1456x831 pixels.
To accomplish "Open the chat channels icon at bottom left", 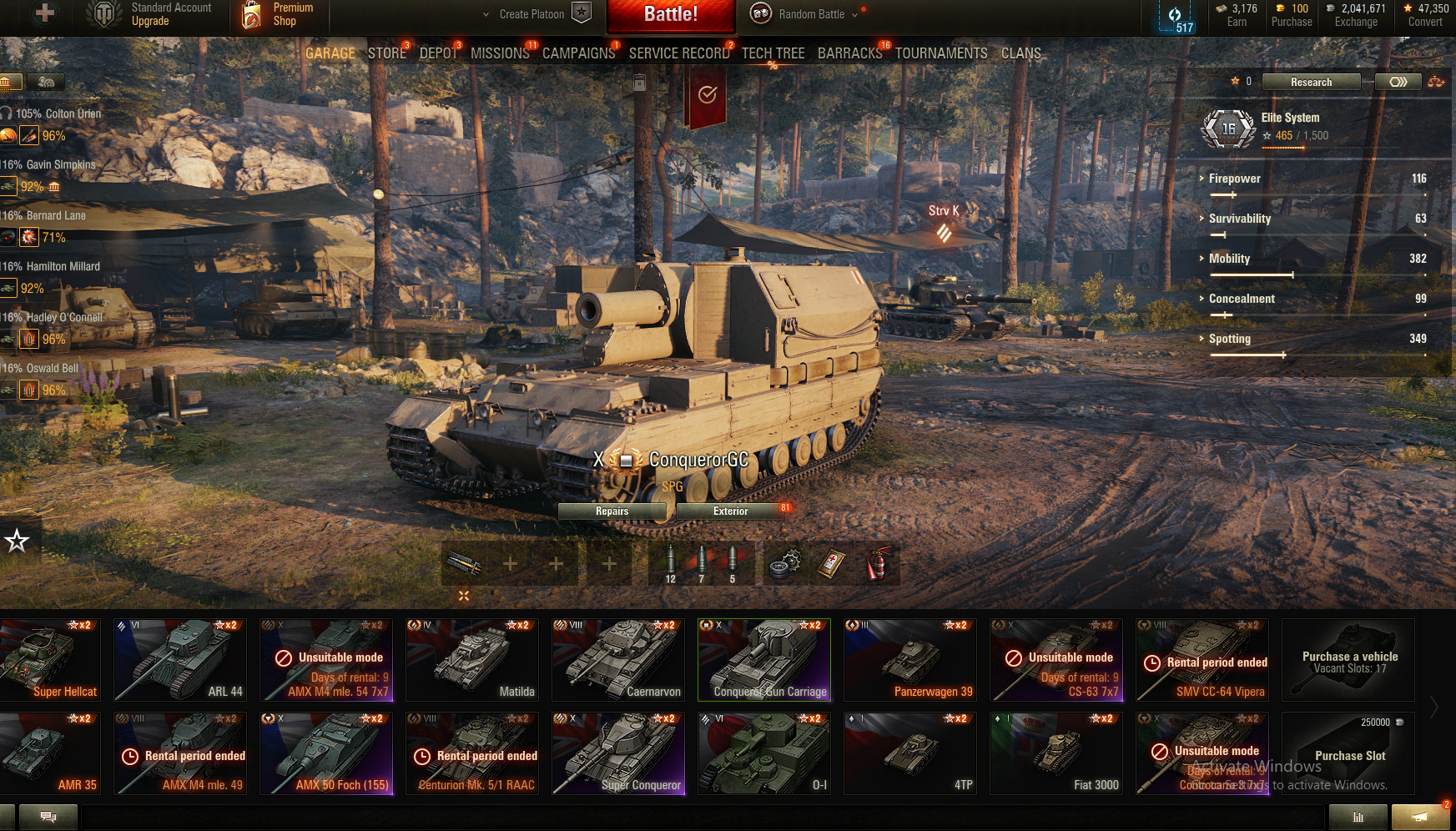I will (48, 817).
